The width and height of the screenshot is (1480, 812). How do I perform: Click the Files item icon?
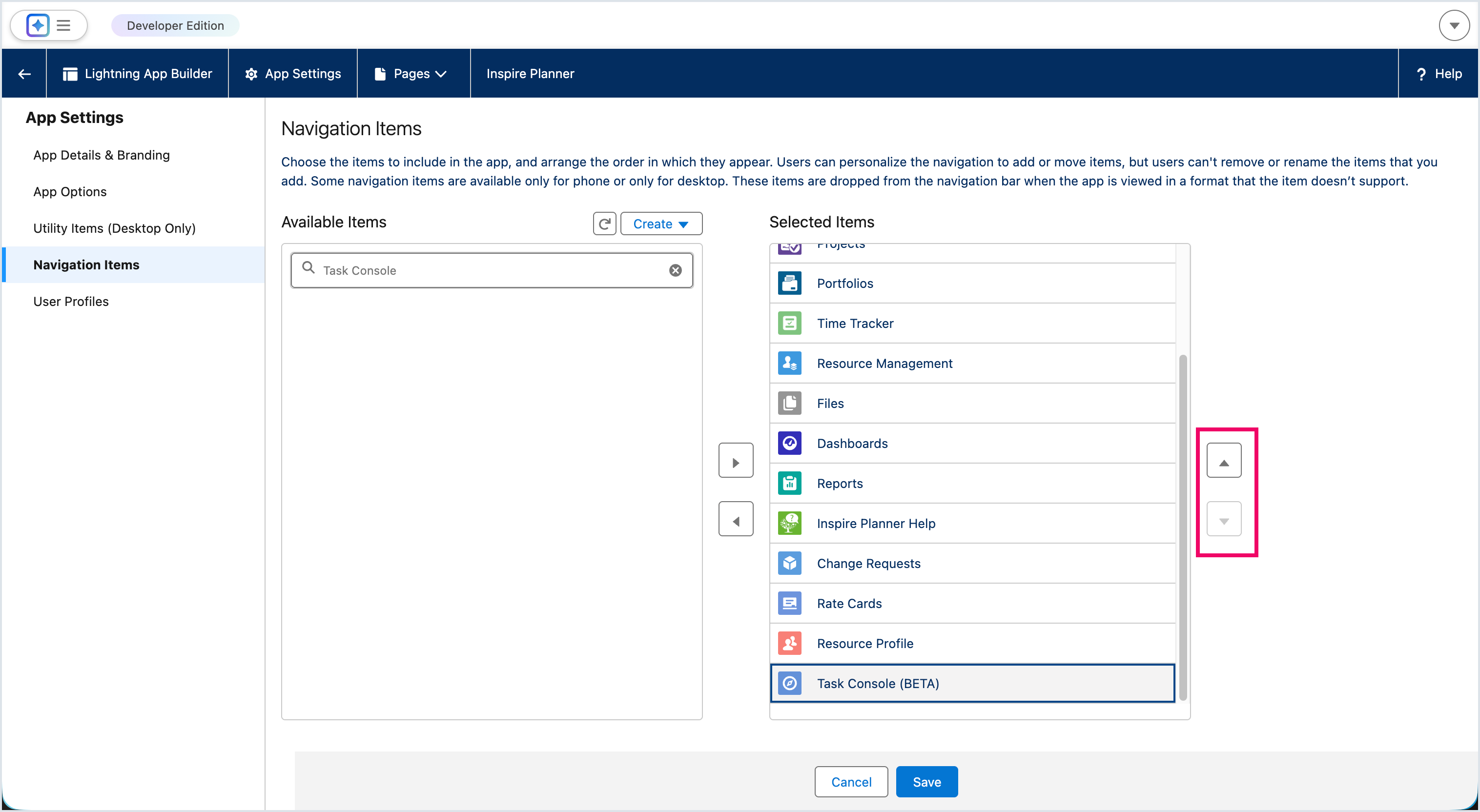click(x=789, y=403)
